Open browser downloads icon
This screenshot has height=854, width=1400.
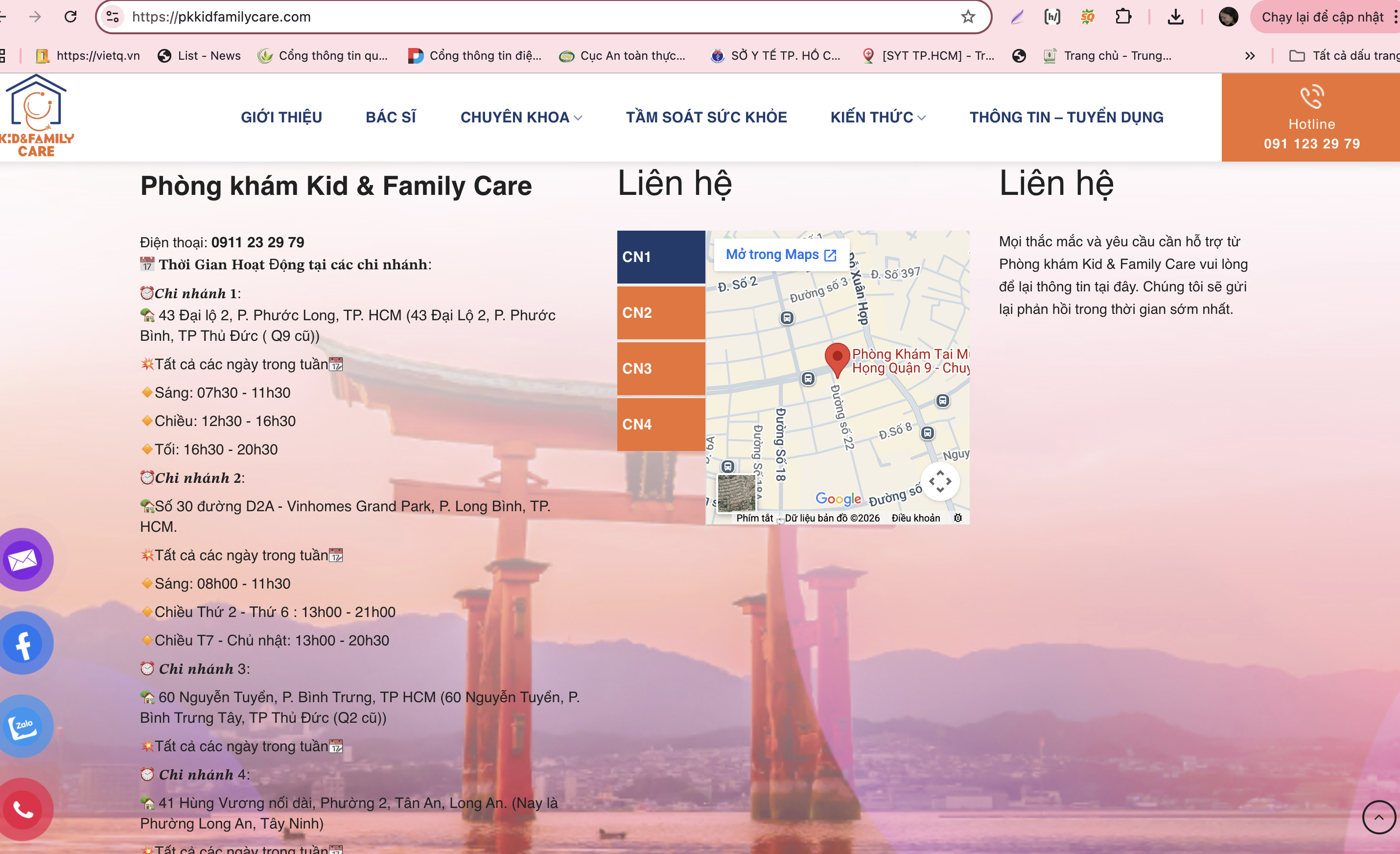click(1176, 17)
